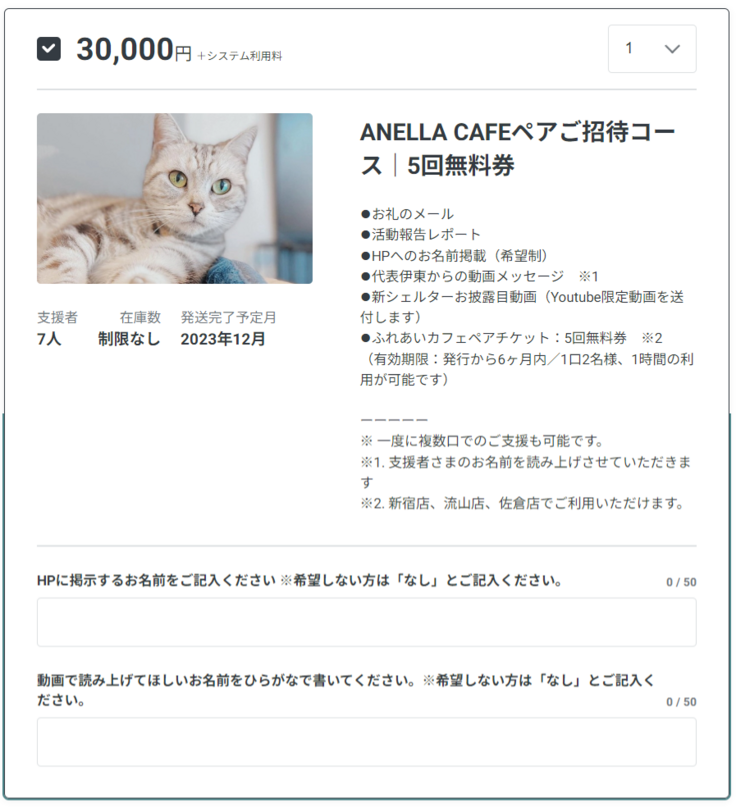The height and width of the screenshot is (808, 736).
Task: Focus the HP掲示お名前 input field
Action: (366, 622)
